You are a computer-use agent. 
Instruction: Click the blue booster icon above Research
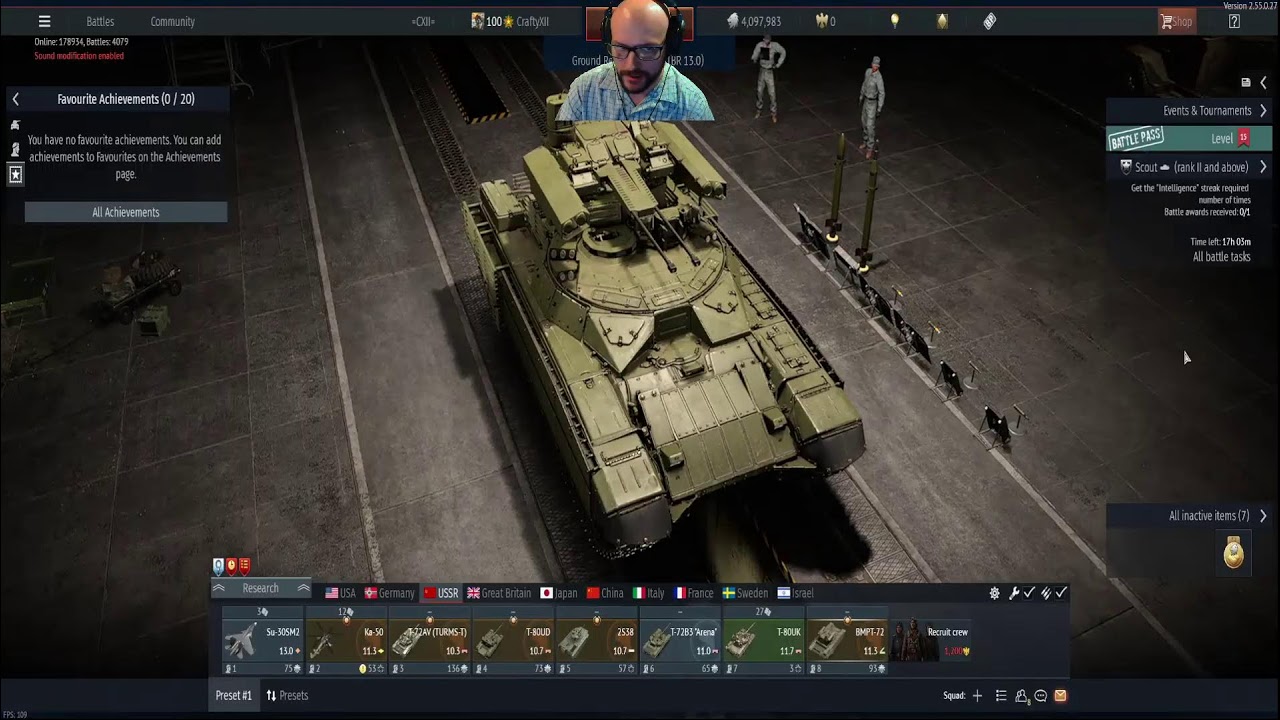coord(218,566)
